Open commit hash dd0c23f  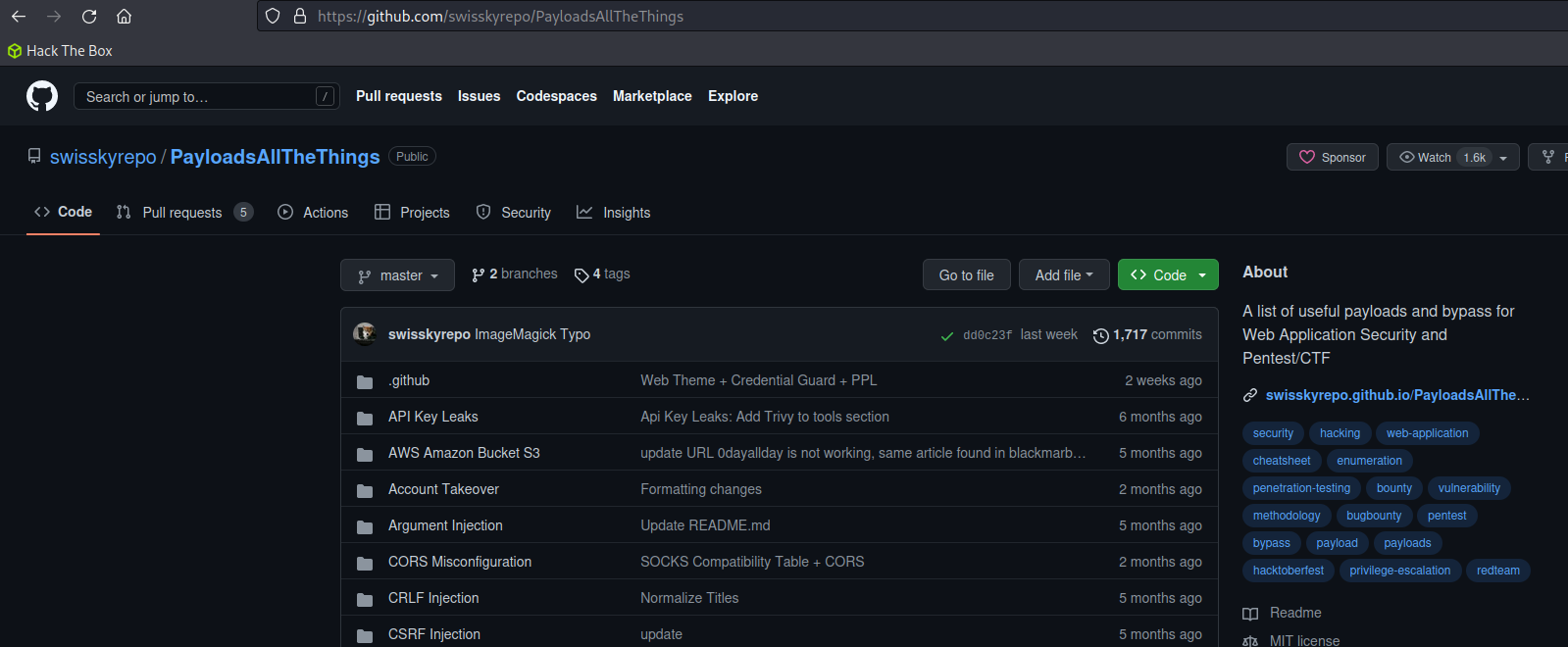point(986,335)
